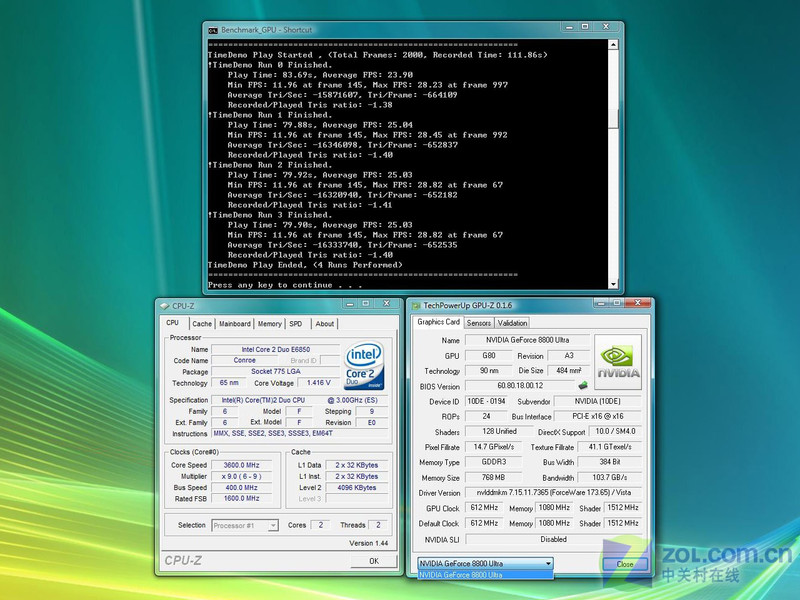The width and height of the screenshot is (800, 600).
Task: Click the Press any key to continue line
Action: [285, 285]
